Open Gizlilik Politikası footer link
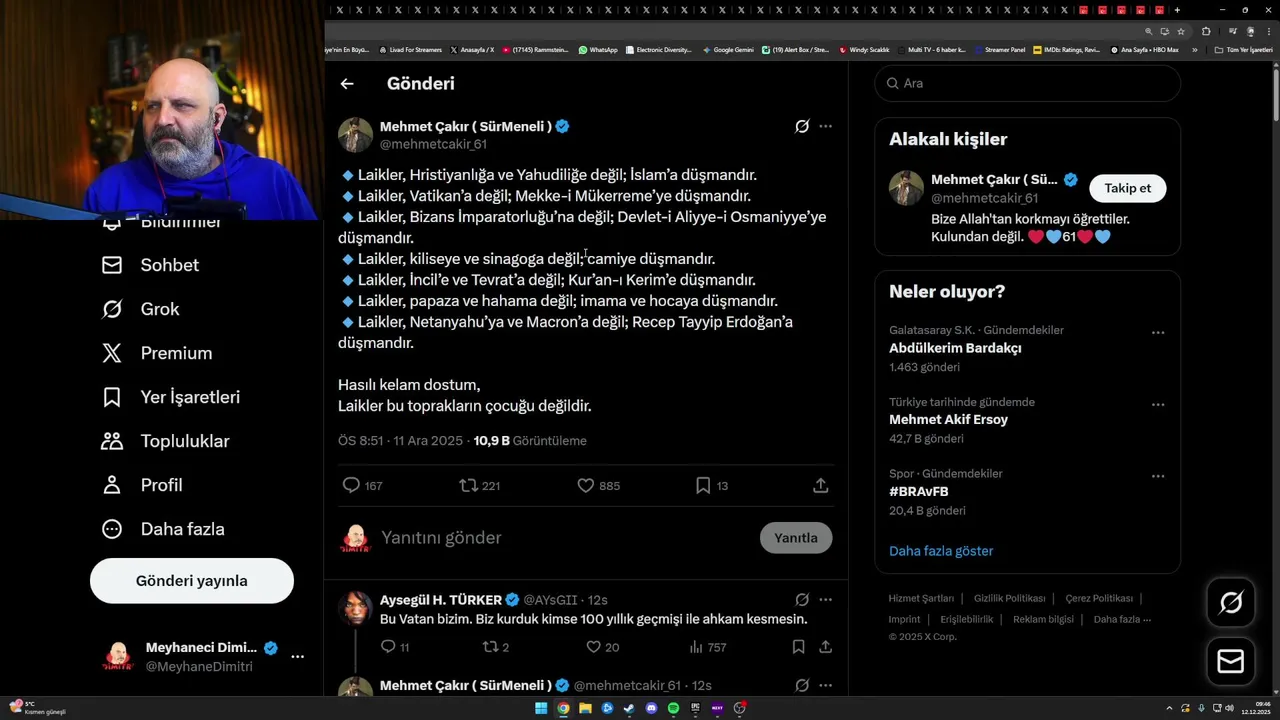The height and width of the screenshot is (720, 1280). pyautogui.click(x=1010, y=598)
